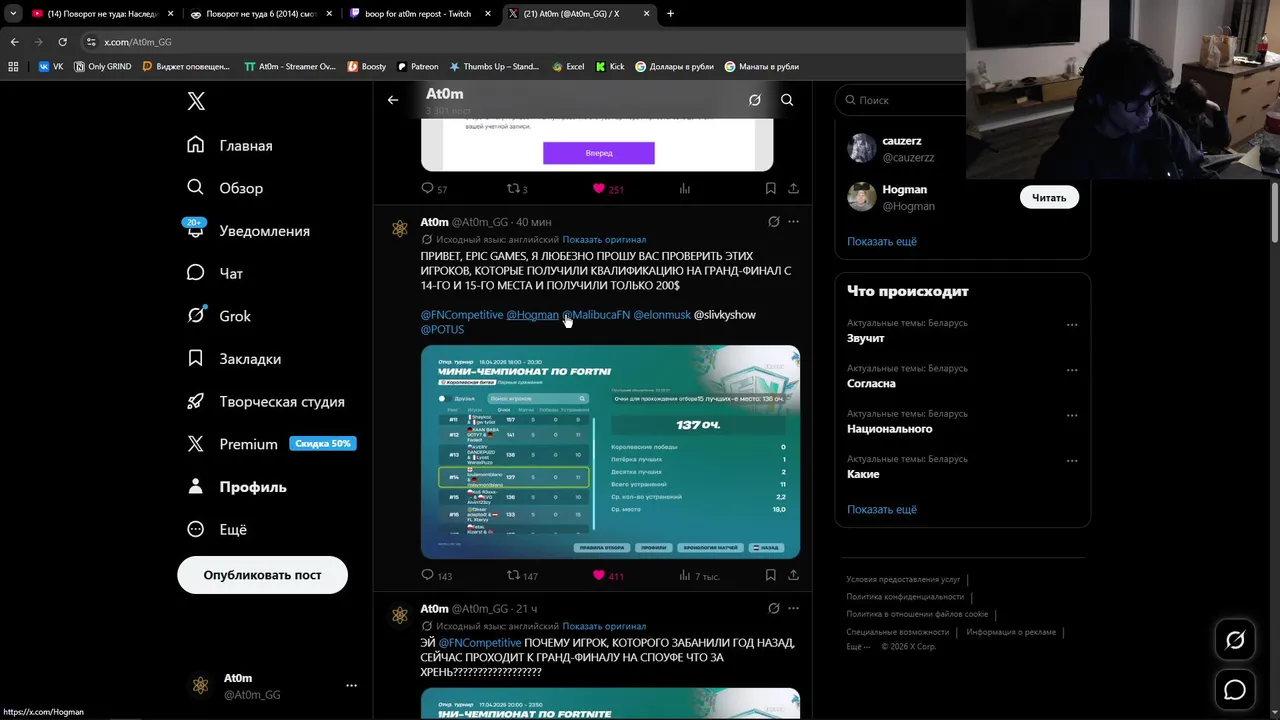
Task: Follow Hogman with Читать button
Action: (x=1049, y=197)
